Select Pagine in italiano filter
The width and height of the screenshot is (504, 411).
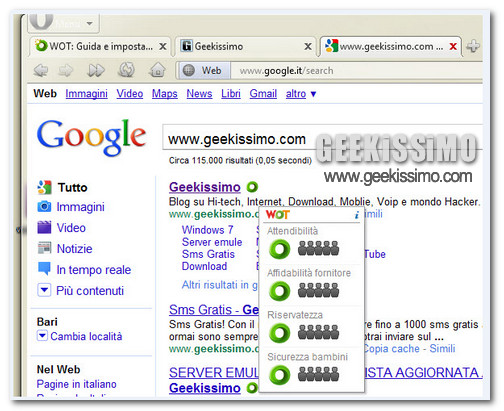[77, 384]
